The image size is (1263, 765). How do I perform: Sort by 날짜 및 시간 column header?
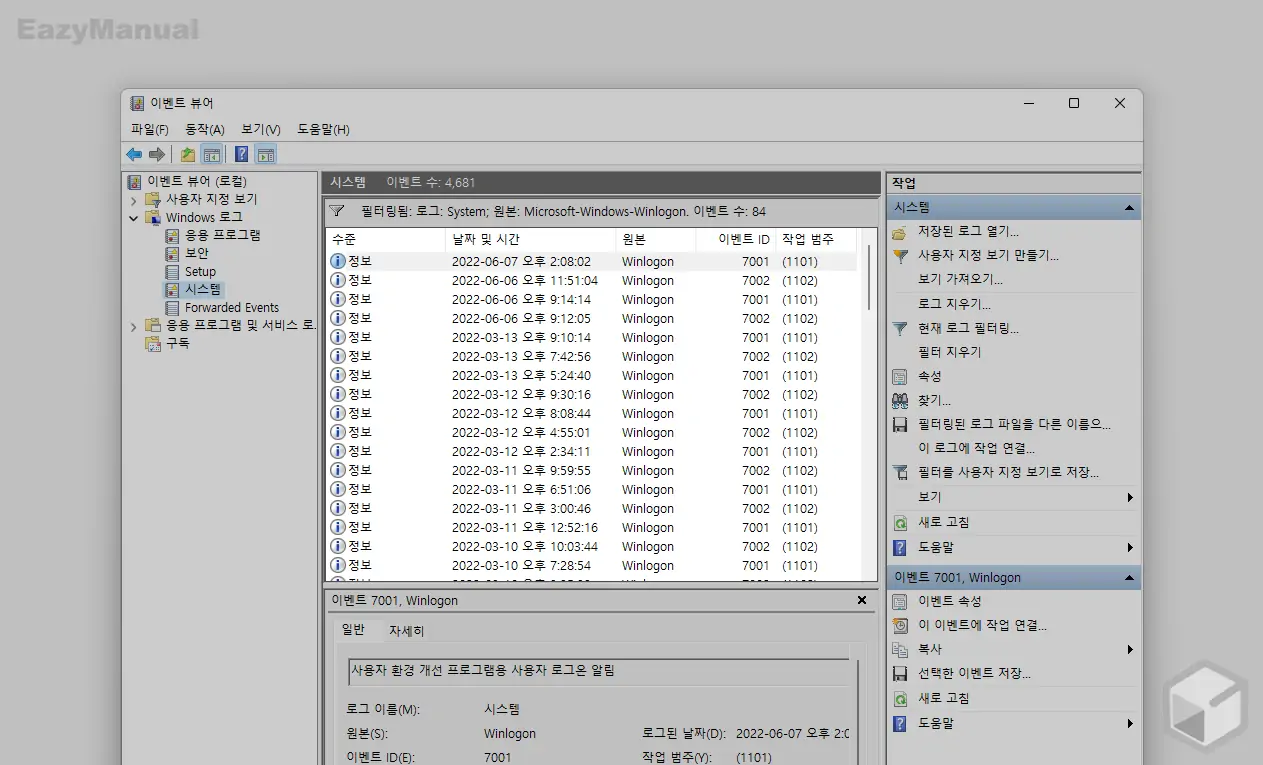coord(530,240)
